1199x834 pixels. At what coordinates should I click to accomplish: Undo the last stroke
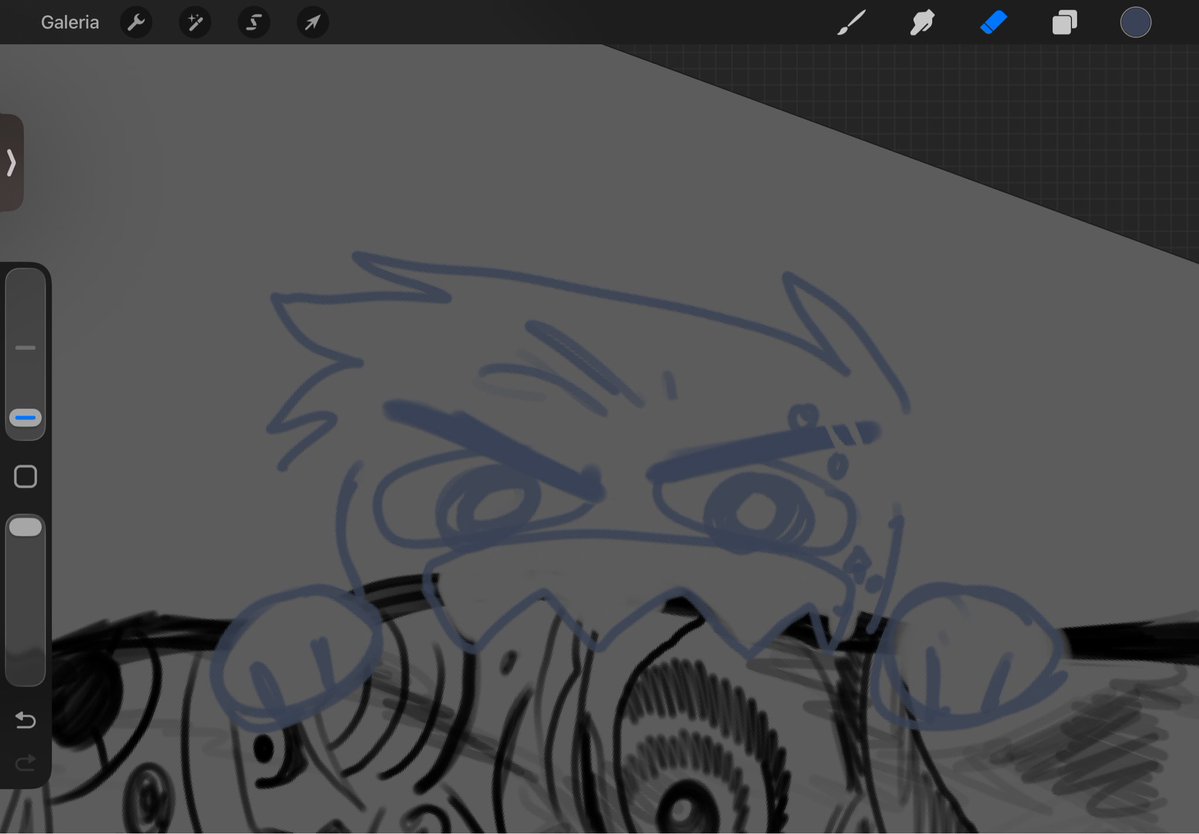[x=25, y=719]
